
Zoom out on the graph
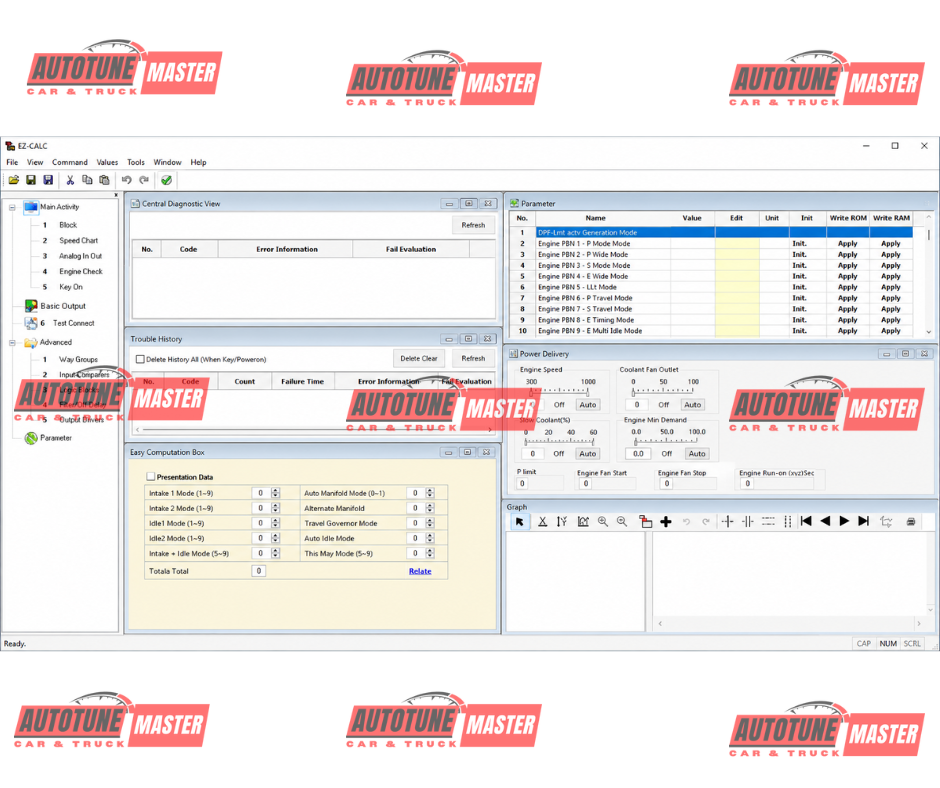[622, 522]
